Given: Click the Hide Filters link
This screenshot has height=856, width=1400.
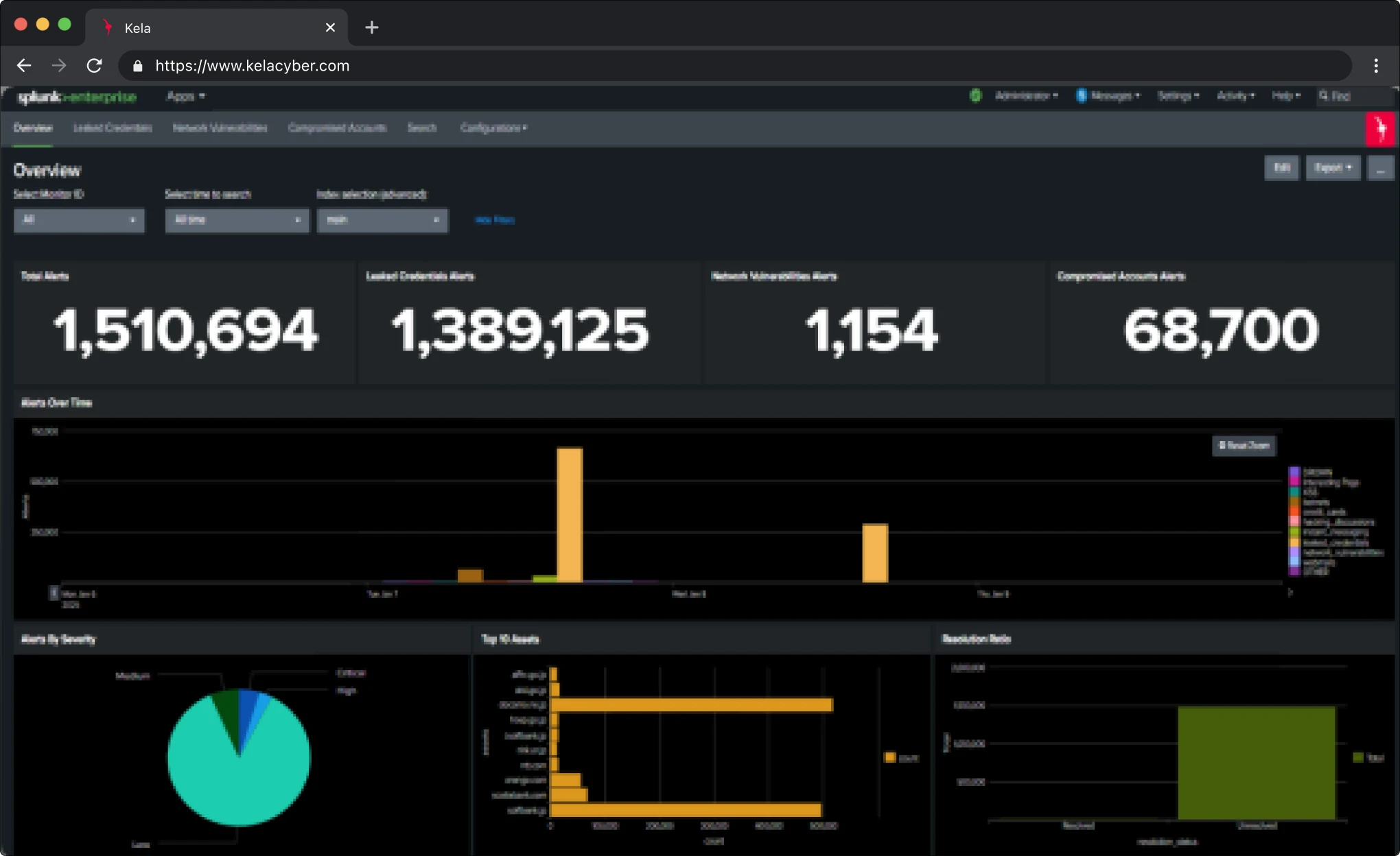Looking at the screenshot, I should 495,220.
